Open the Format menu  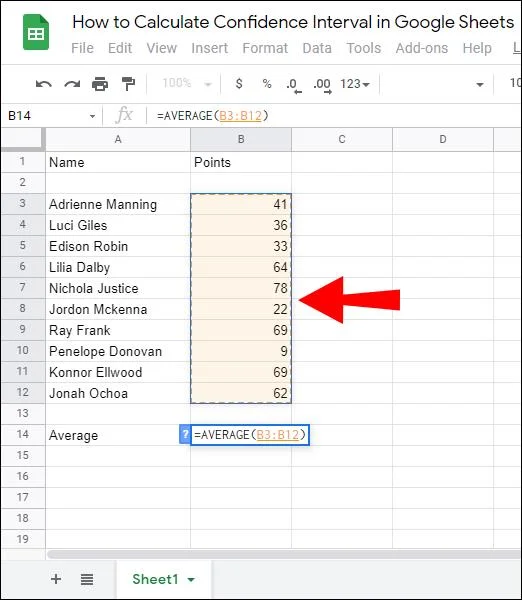coord(265,48)
